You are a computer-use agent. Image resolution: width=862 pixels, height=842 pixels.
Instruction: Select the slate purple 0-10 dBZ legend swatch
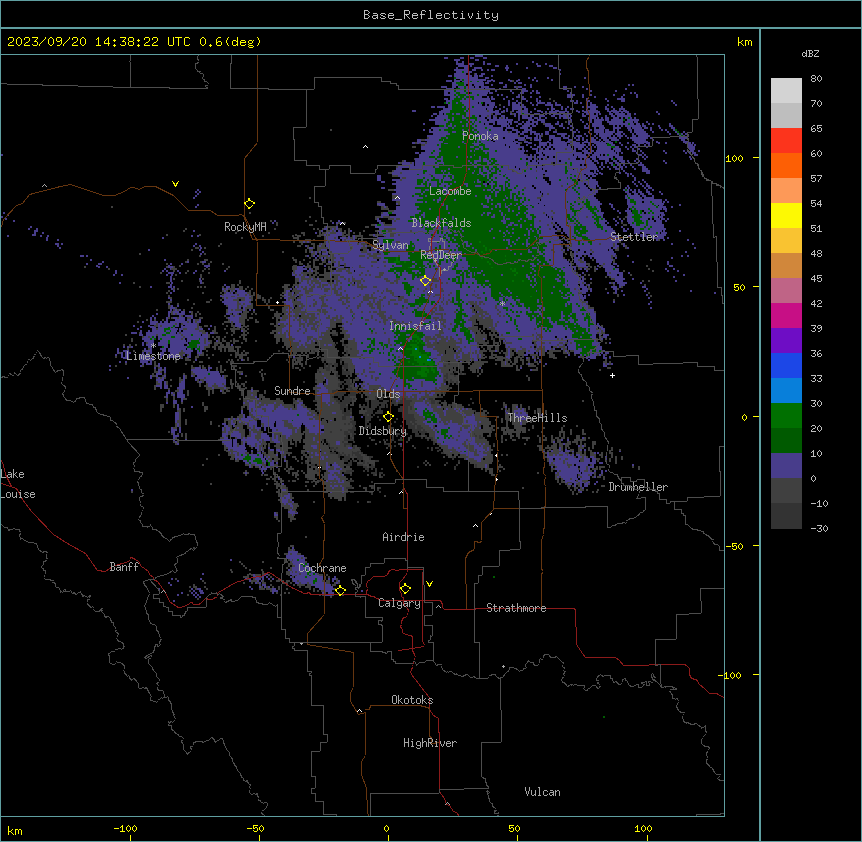(786, 466)
